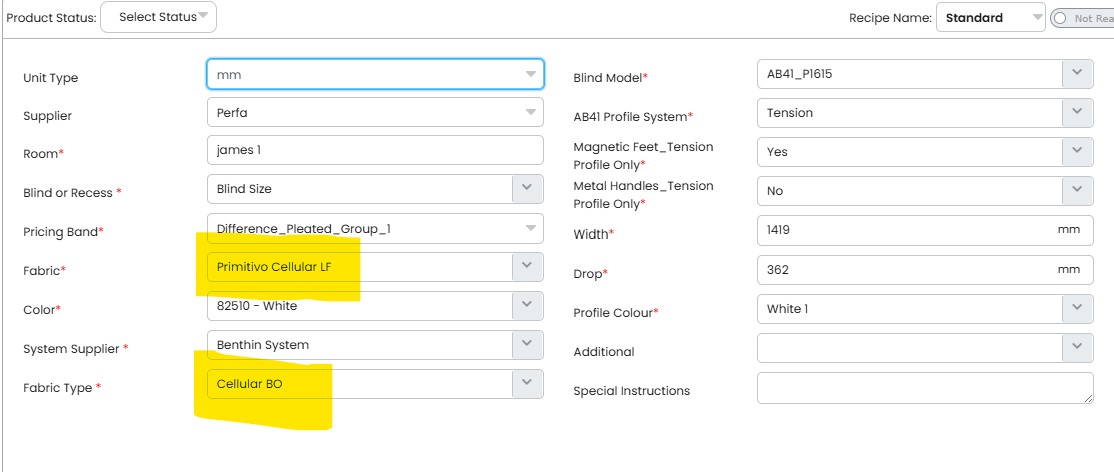Click the Fabric Type arrow icon

tap(527, 383)
